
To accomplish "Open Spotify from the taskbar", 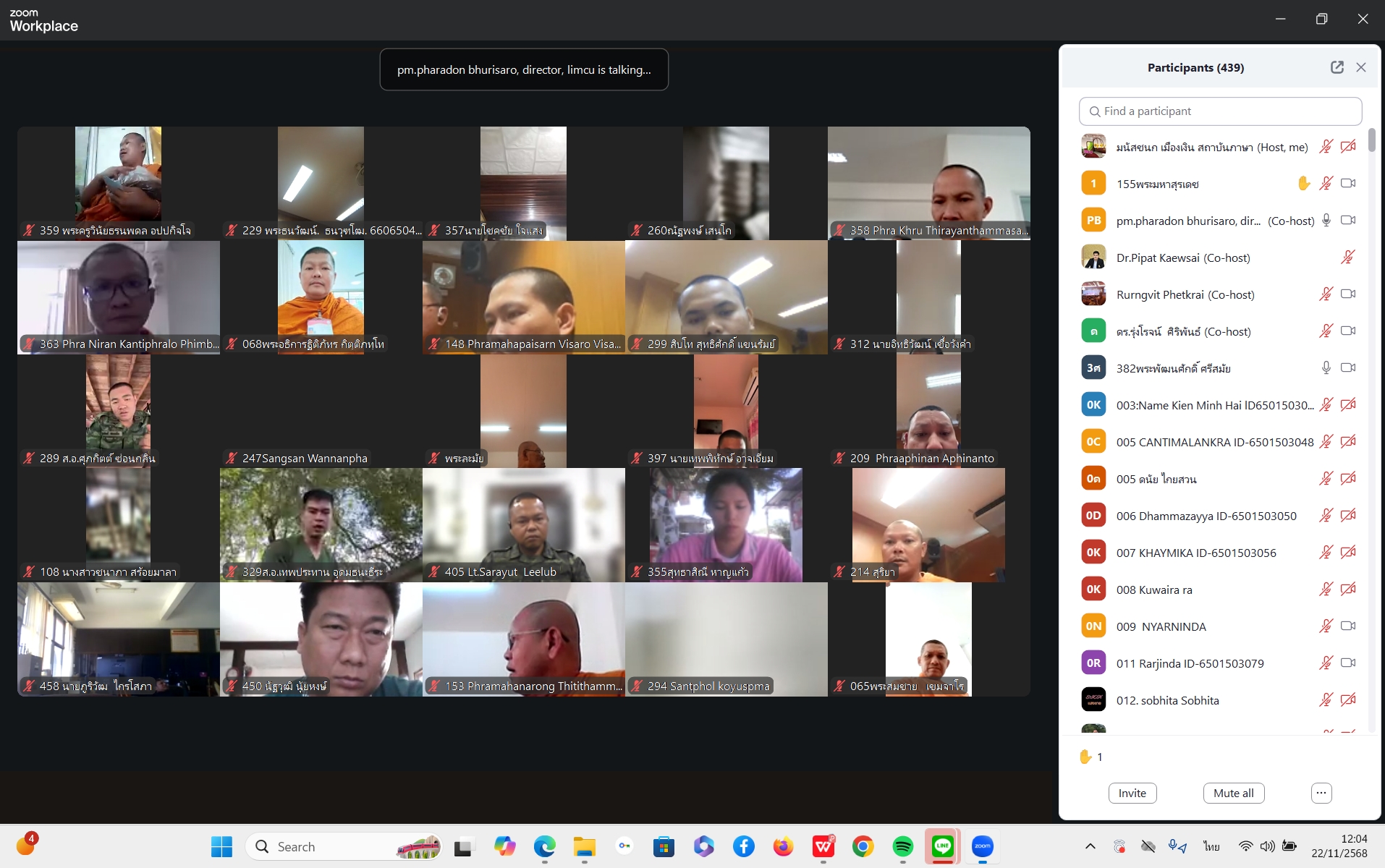I will point(902,846).
